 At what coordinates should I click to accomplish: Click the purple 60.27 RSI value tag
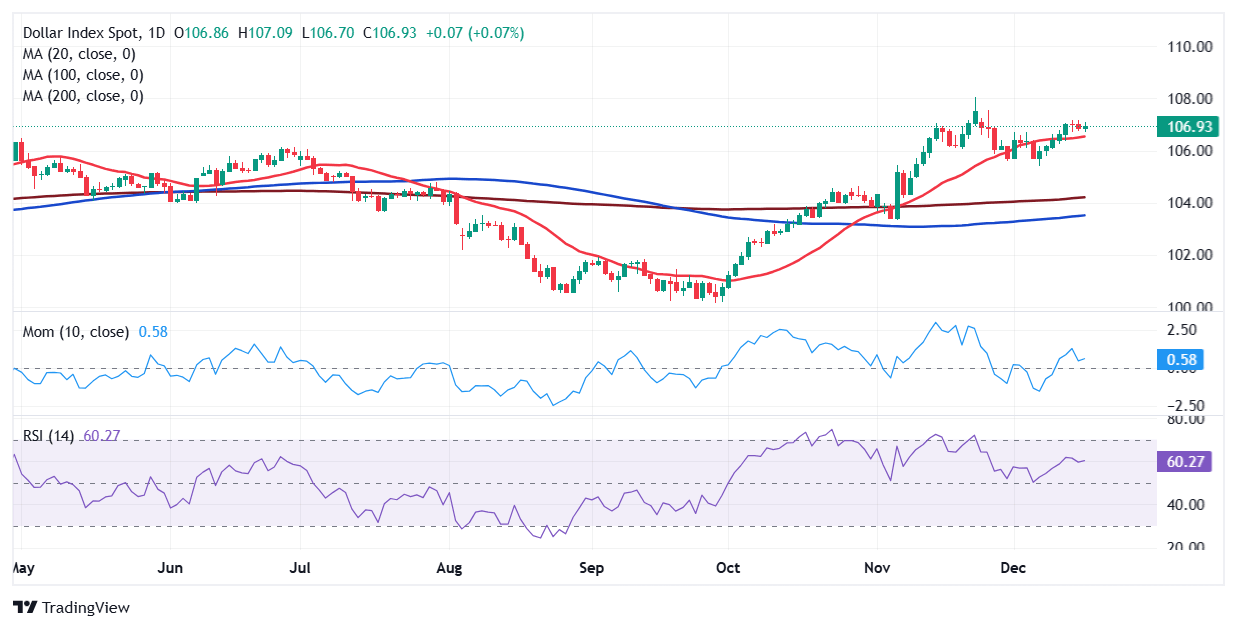[1183, 461]
